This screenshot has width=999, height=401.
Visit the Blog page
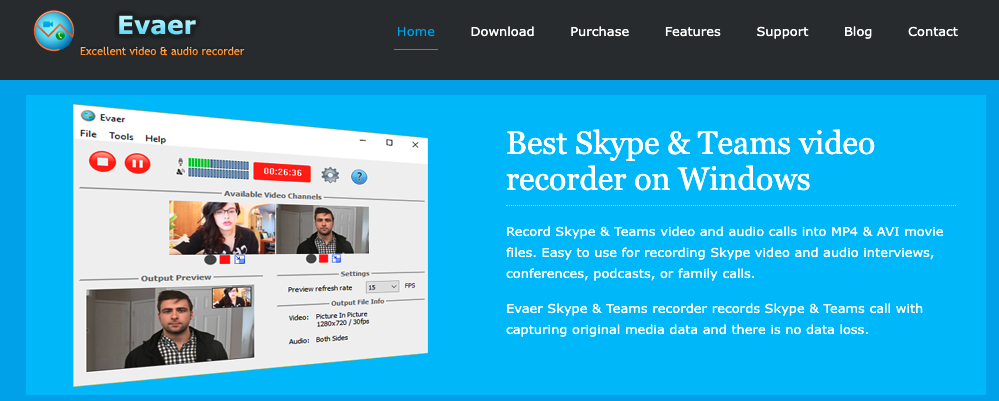tap(858, 31)
